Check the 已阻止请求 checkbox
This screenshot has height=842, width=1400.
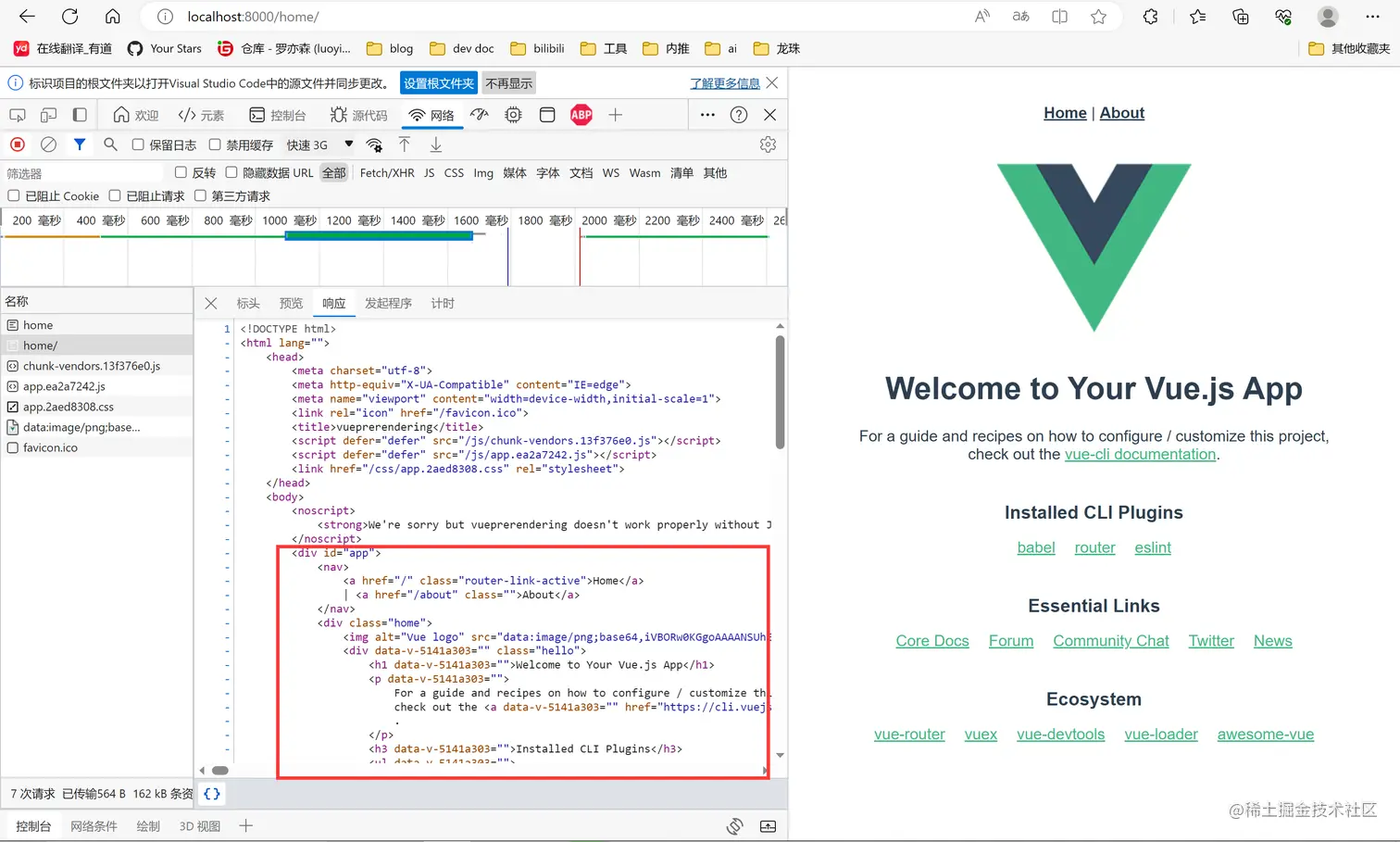point(115,195)
